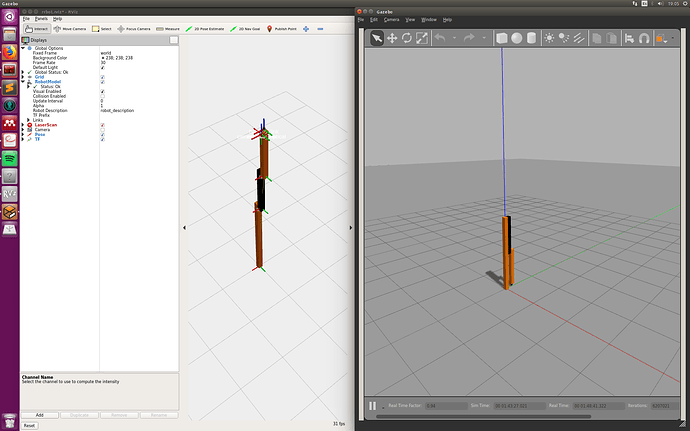Toggle the Pose display checkbox
690x431 pixels.
pyautogui.click(x=103, y=135)
